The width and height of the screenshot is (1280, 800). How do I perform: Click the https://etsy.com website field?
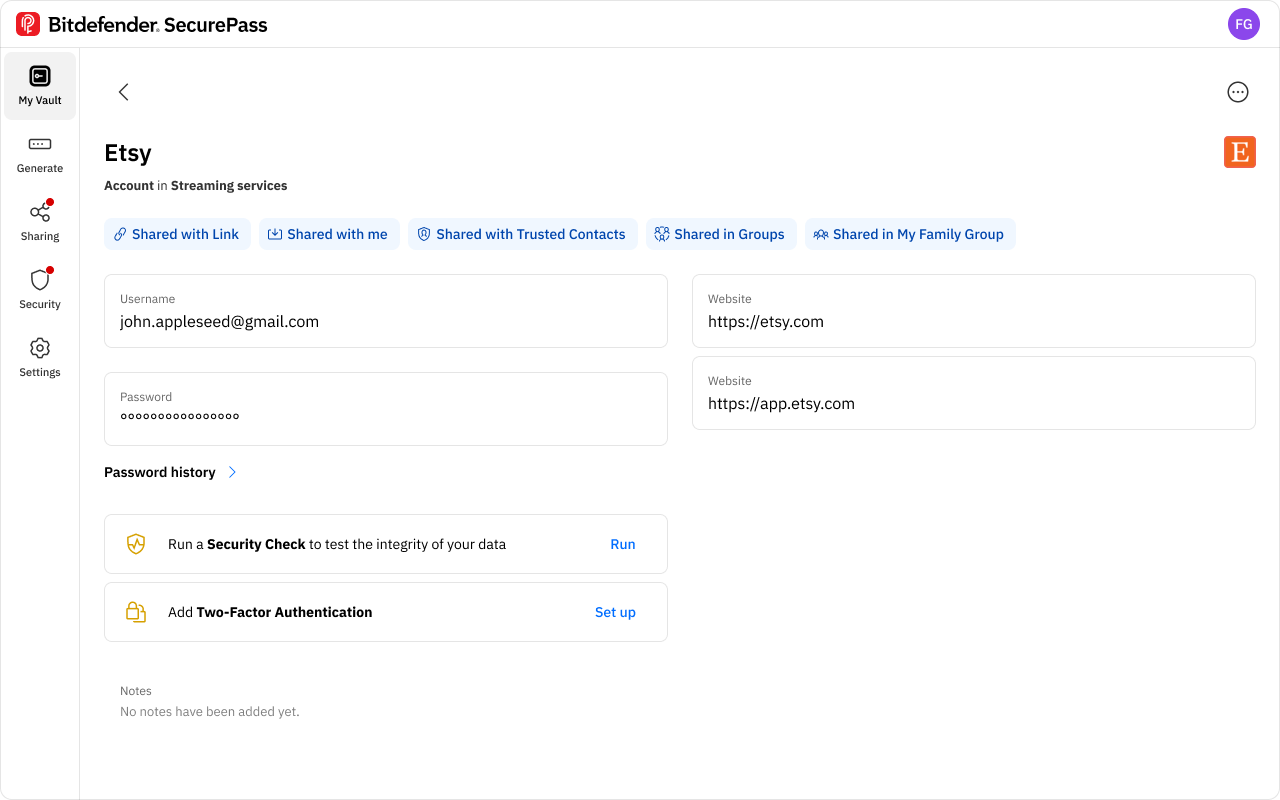click(x=974, y=311)
